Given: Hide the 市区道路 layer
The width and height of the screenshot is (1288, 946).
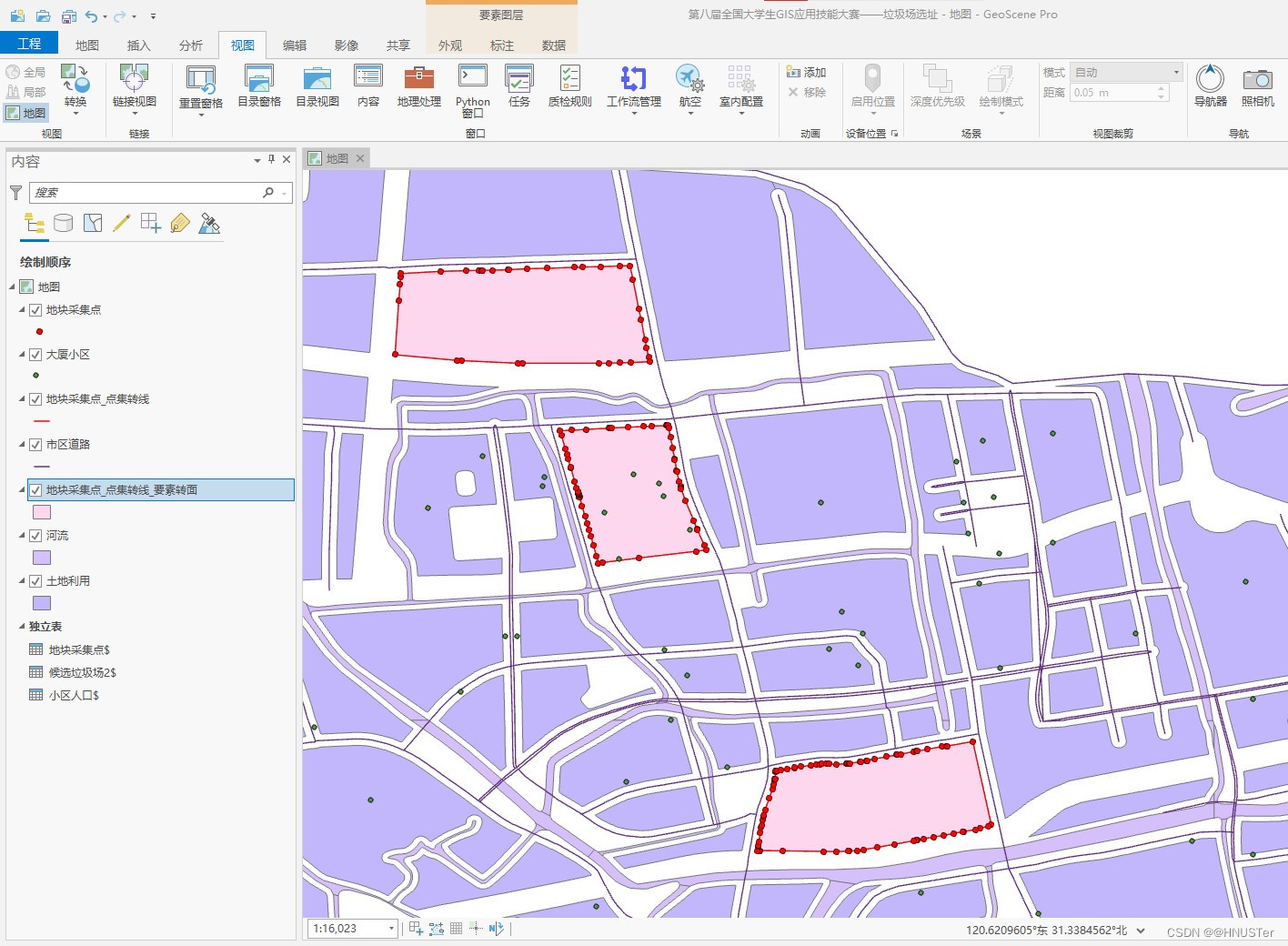Looking at the screenshot, I should (35, 445).
